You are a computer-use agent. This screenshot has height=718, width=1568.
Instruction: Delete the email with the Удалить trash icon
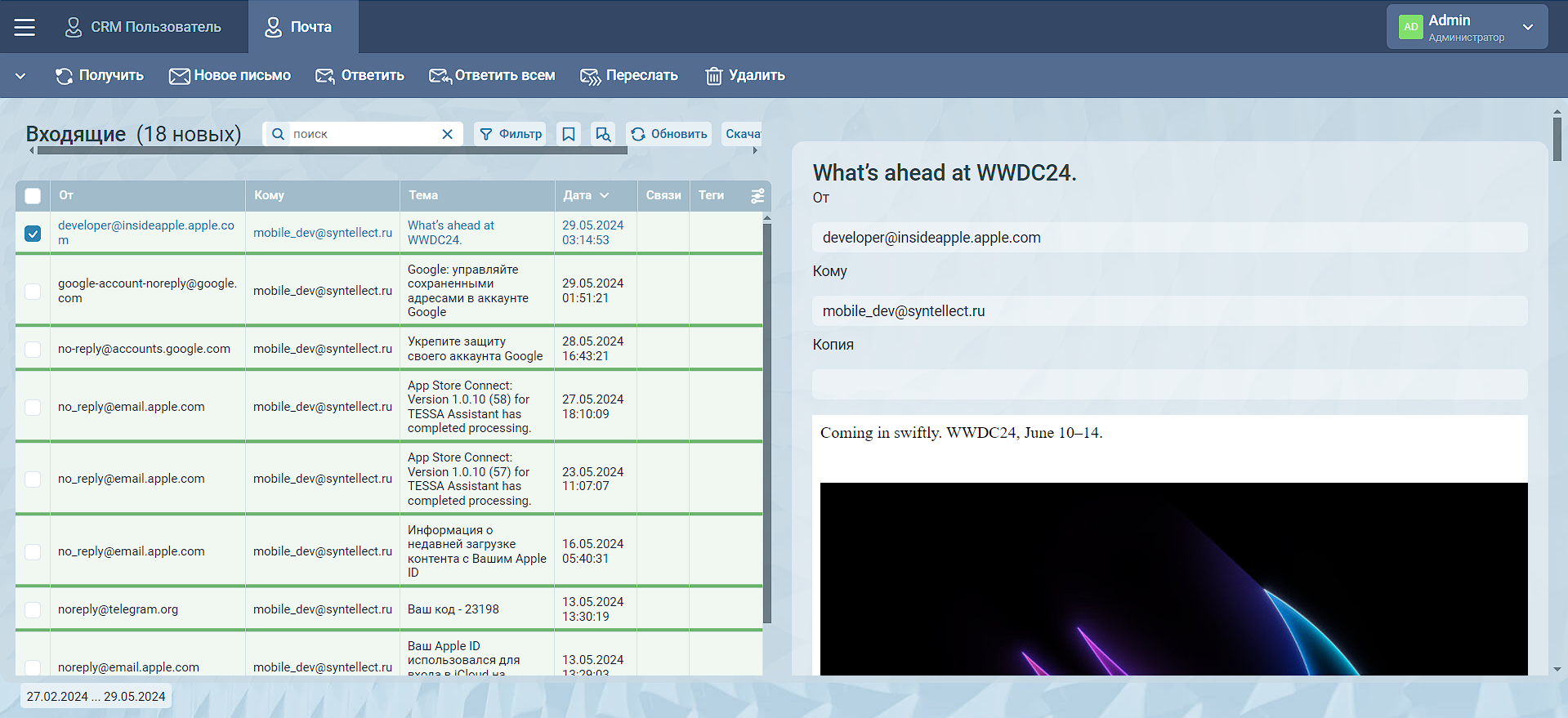click(x=714, y=76)
